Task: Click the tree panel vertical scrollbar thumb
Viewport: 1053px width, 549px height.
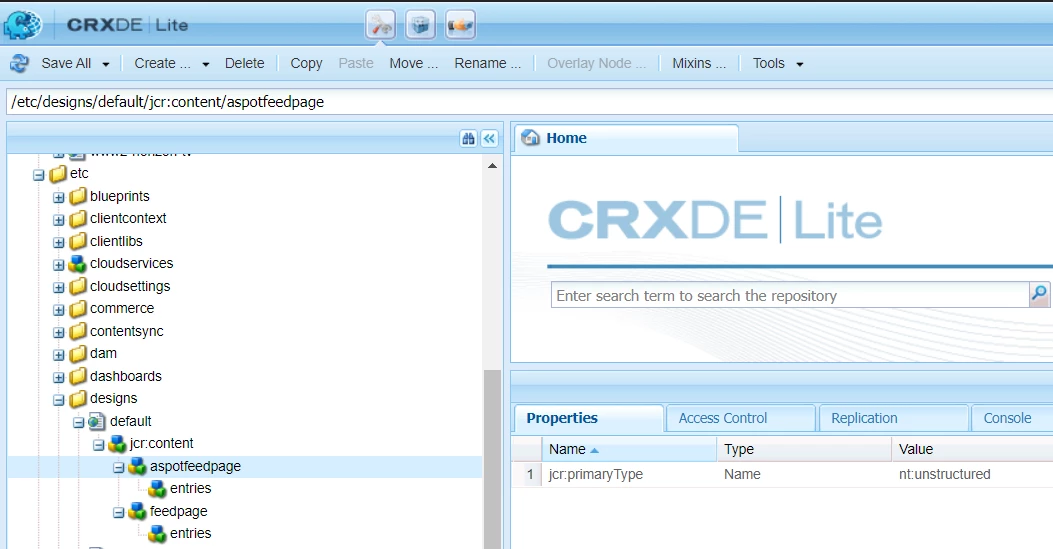Action: pyautogui.click(x=492, y=459)
